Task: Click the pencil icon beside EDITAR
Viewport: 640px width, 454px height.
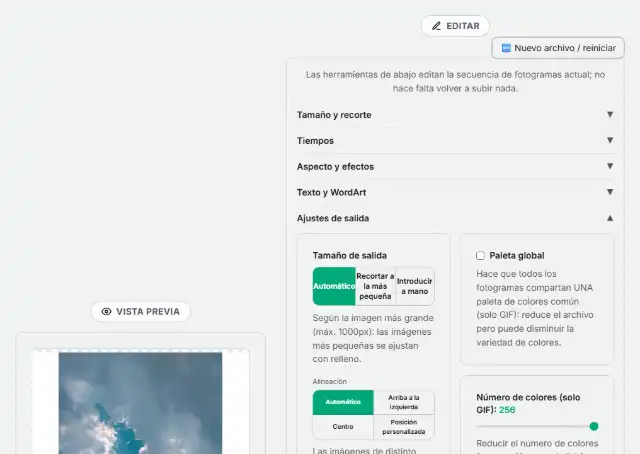Action: 436,26
